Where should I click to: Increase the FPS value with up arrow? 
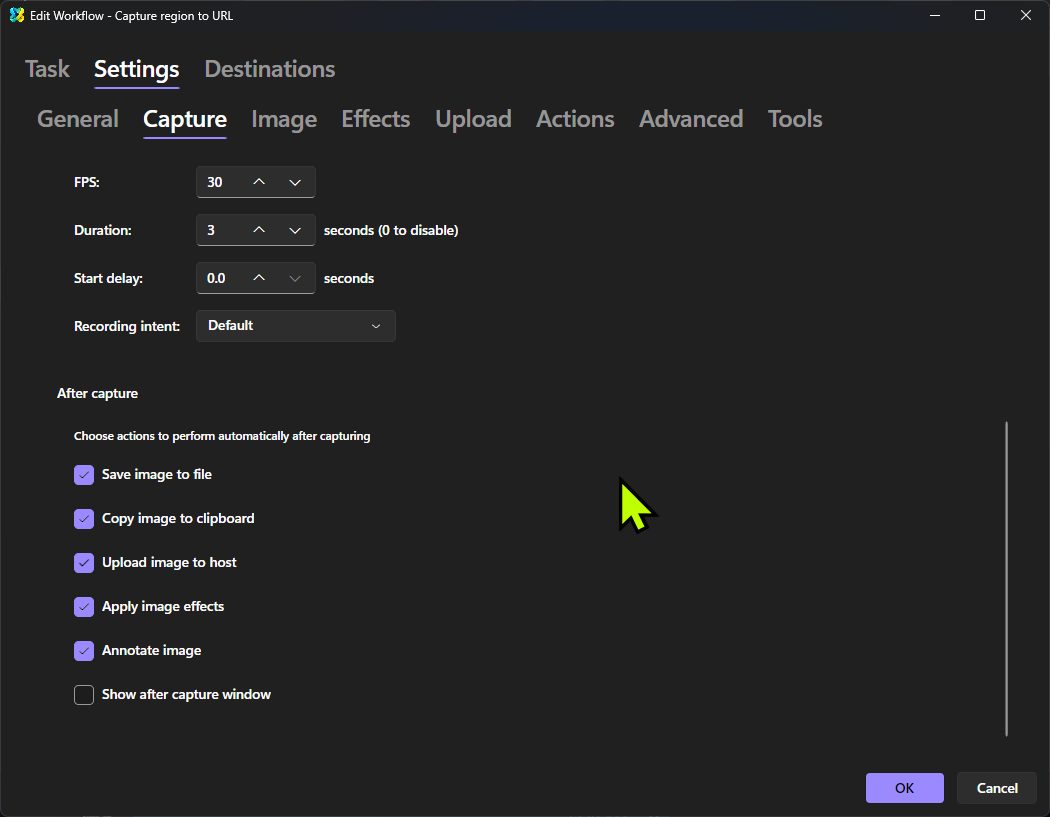(259, 182)
